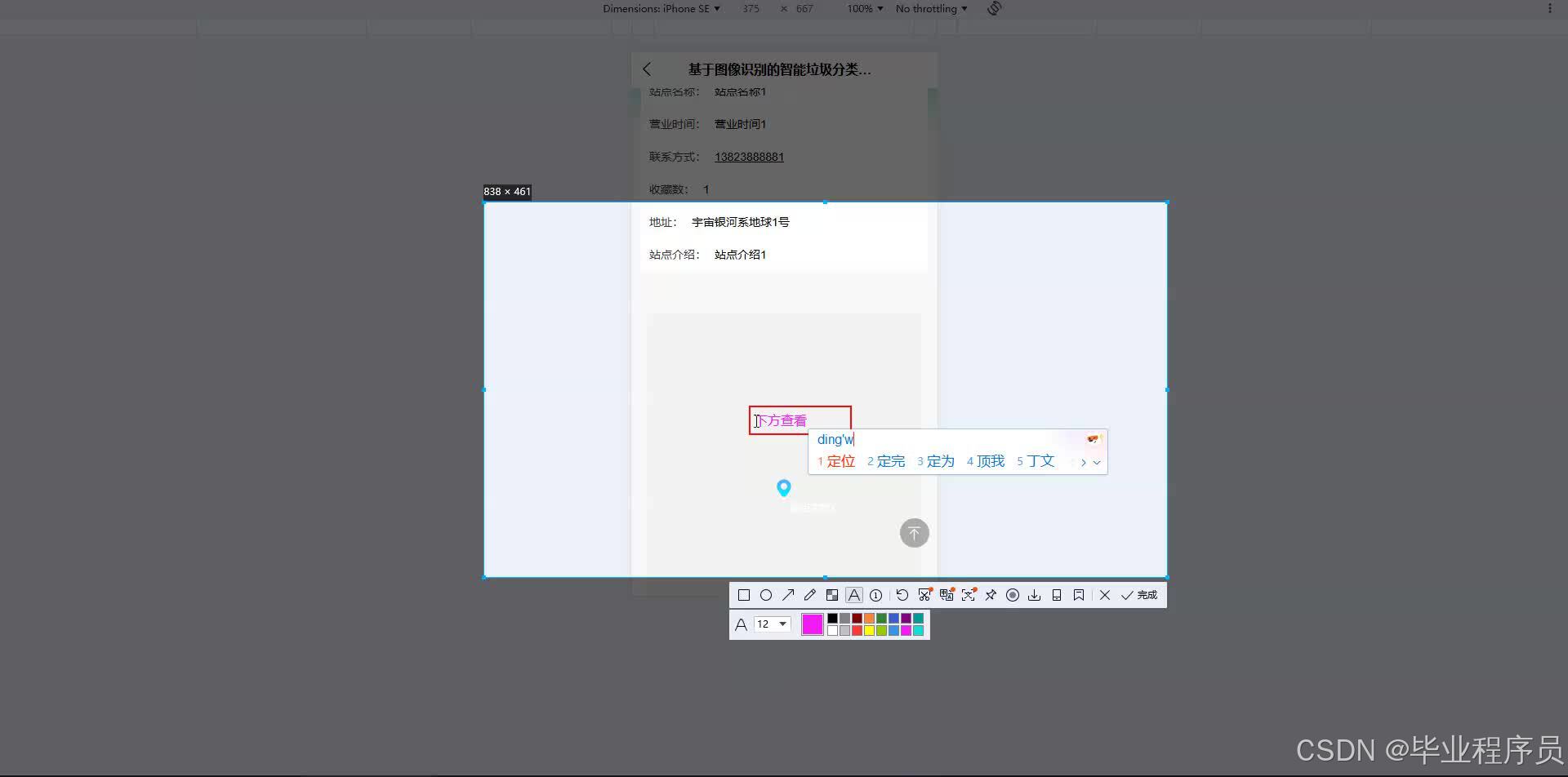Click the viewport height field 667
Image resolution: width=1568 pixels, height=777 pixels.
(804, 9)
